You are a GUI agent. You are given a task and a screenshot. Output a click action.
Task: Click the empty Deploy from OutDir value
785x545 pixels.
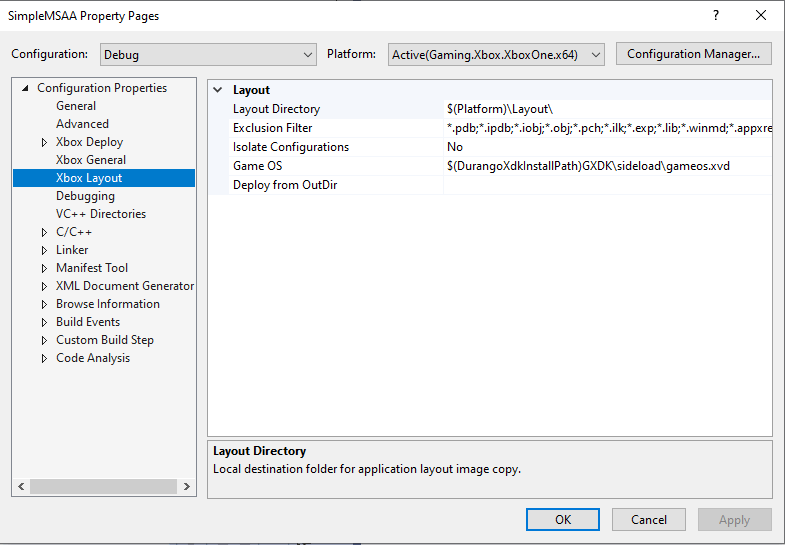point(608,185)
